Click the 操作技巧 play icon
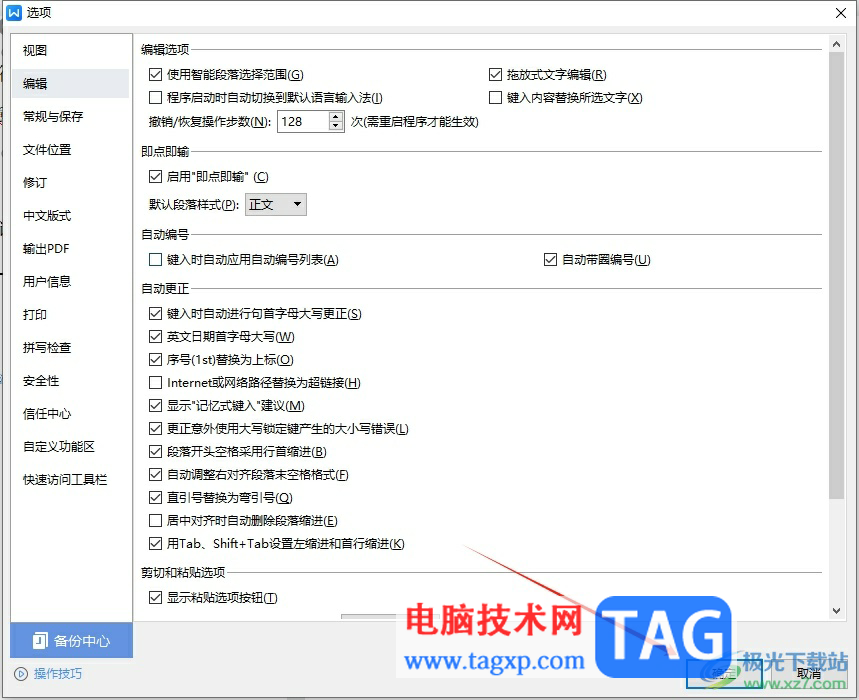Viewport: 859px width, 700px height. tap(21, 674)
